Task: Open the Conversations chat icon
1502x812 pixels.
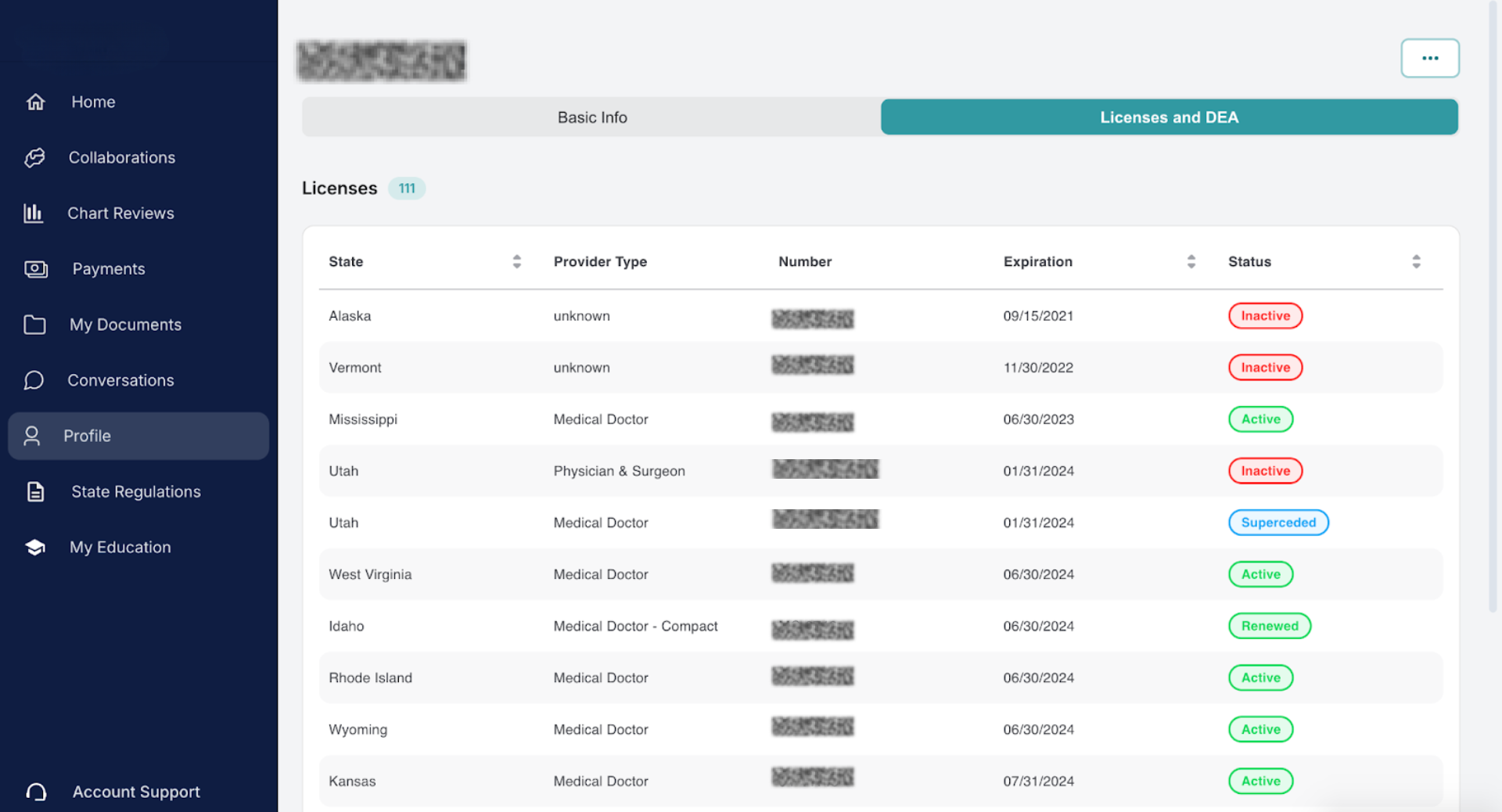Action: (x=35, y=380)
